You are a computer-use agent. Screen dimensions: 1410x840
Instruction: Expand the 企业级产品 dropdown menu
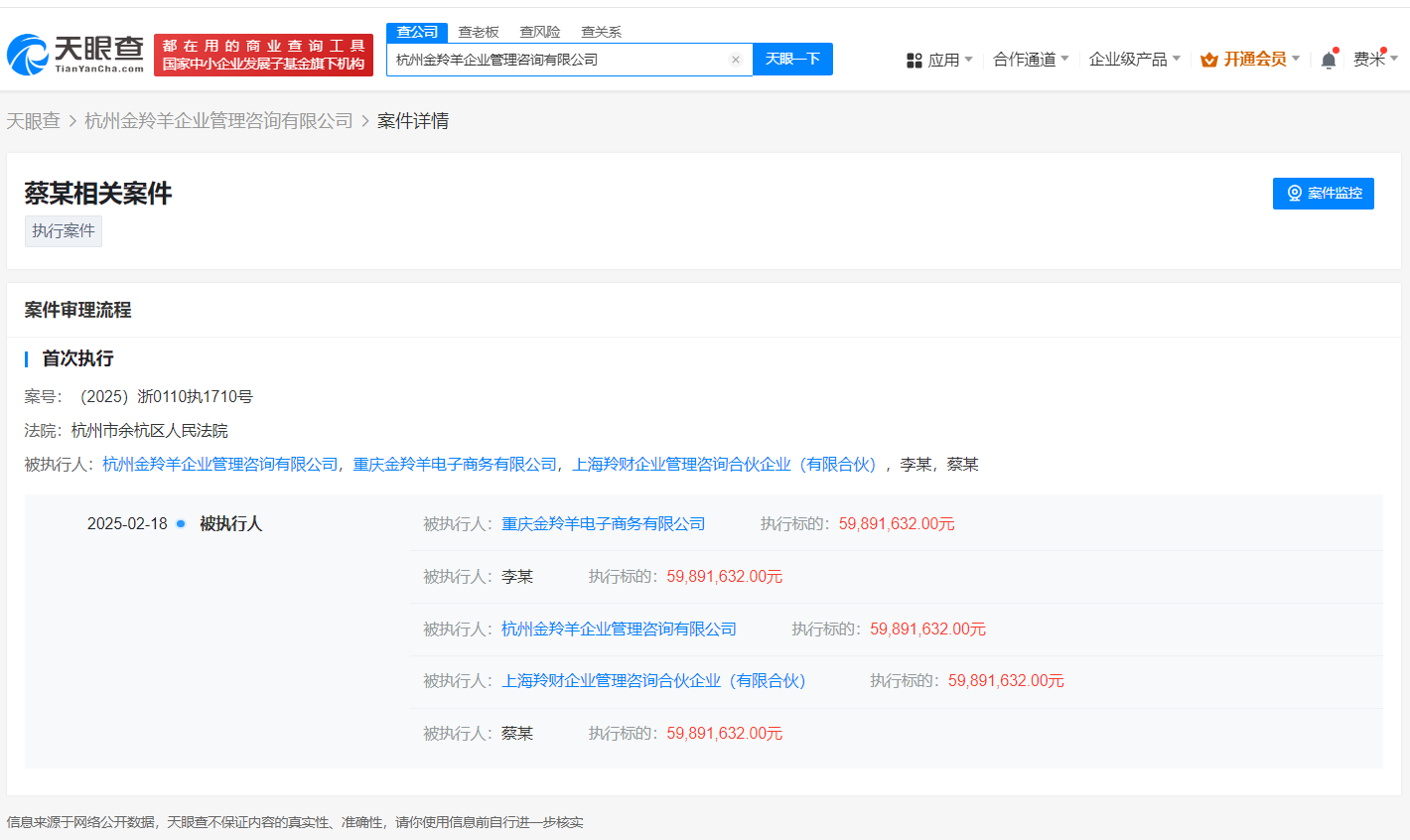1135,60
